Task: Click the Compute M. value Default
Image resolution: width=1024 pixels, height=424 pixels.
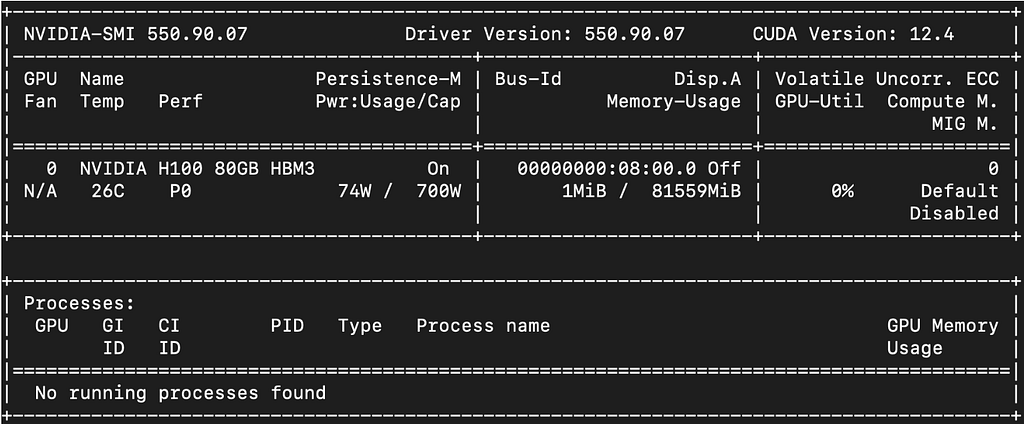Action: click(959, 191)
